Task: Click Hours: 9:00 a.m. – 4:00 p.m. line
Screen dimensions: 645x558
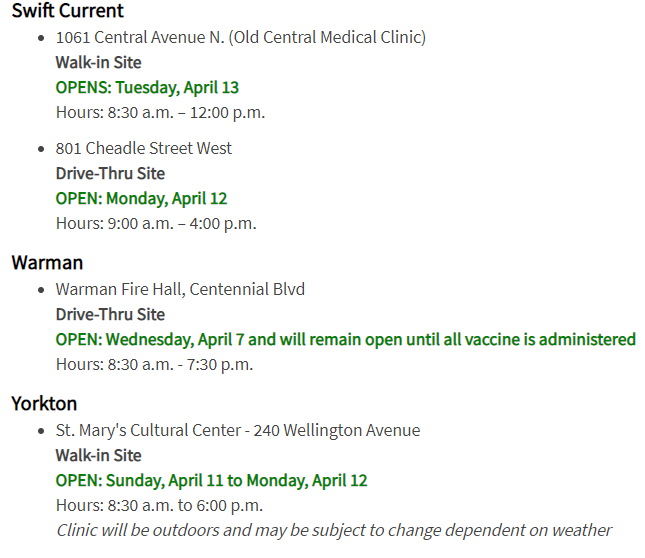Action: click(156, 224)
